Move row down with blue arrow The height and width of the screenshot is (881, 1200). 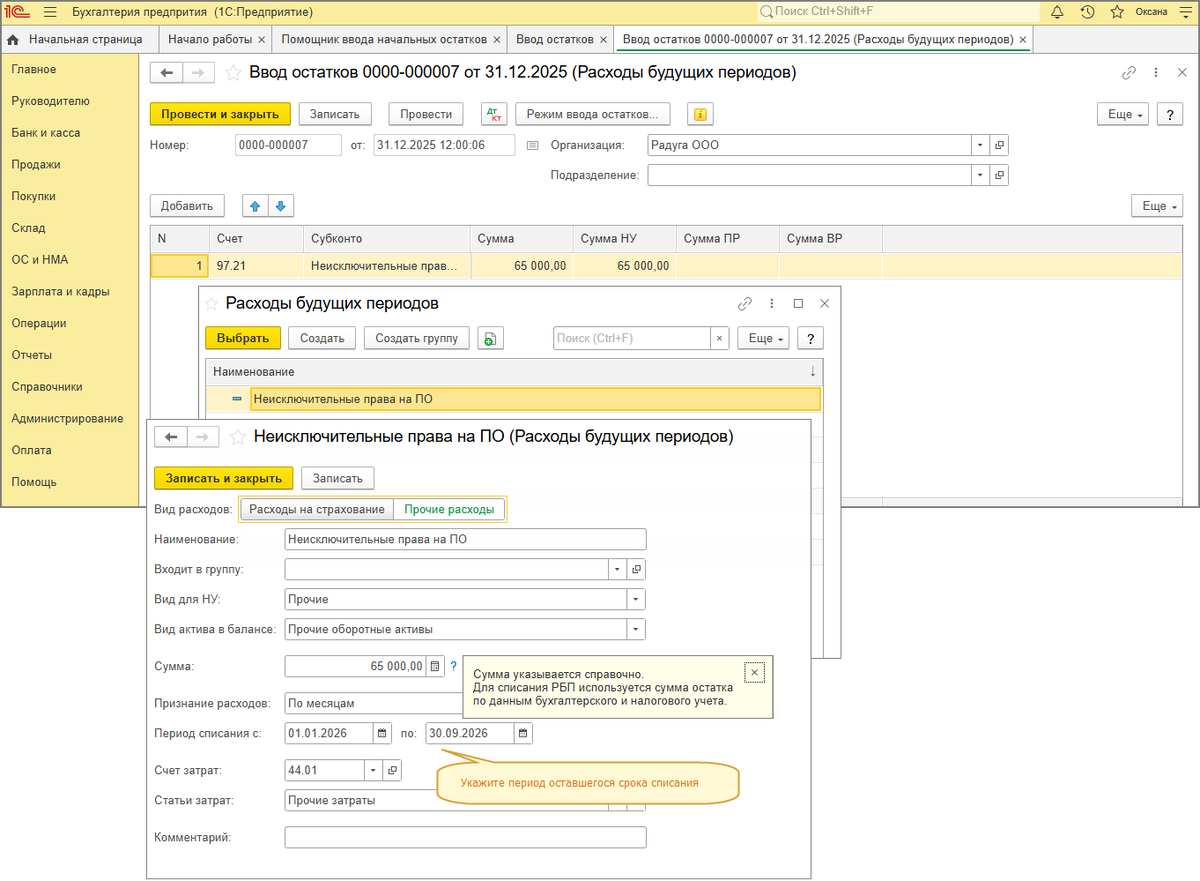point(280,206)
